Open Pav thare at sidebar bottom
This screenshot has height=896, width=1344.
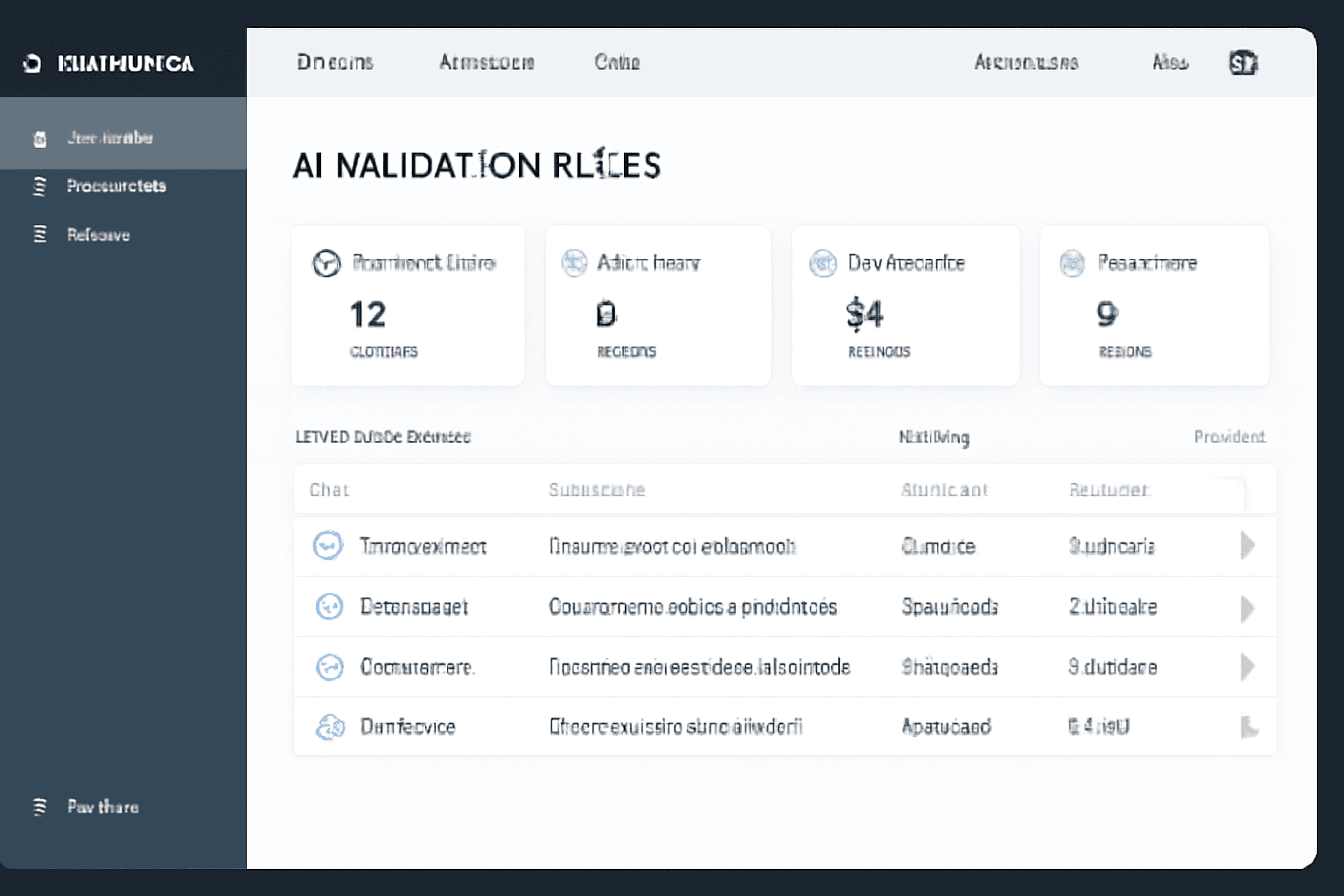102,807
